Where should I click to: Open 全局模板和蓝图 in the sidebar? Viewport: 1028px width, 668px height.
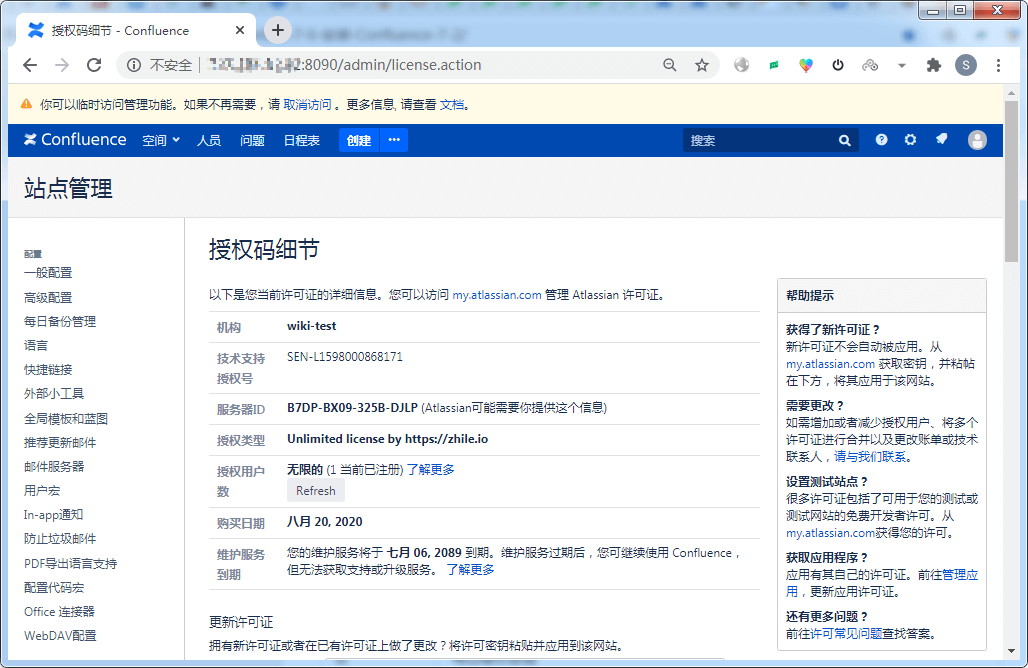click(x=66, y=419)
